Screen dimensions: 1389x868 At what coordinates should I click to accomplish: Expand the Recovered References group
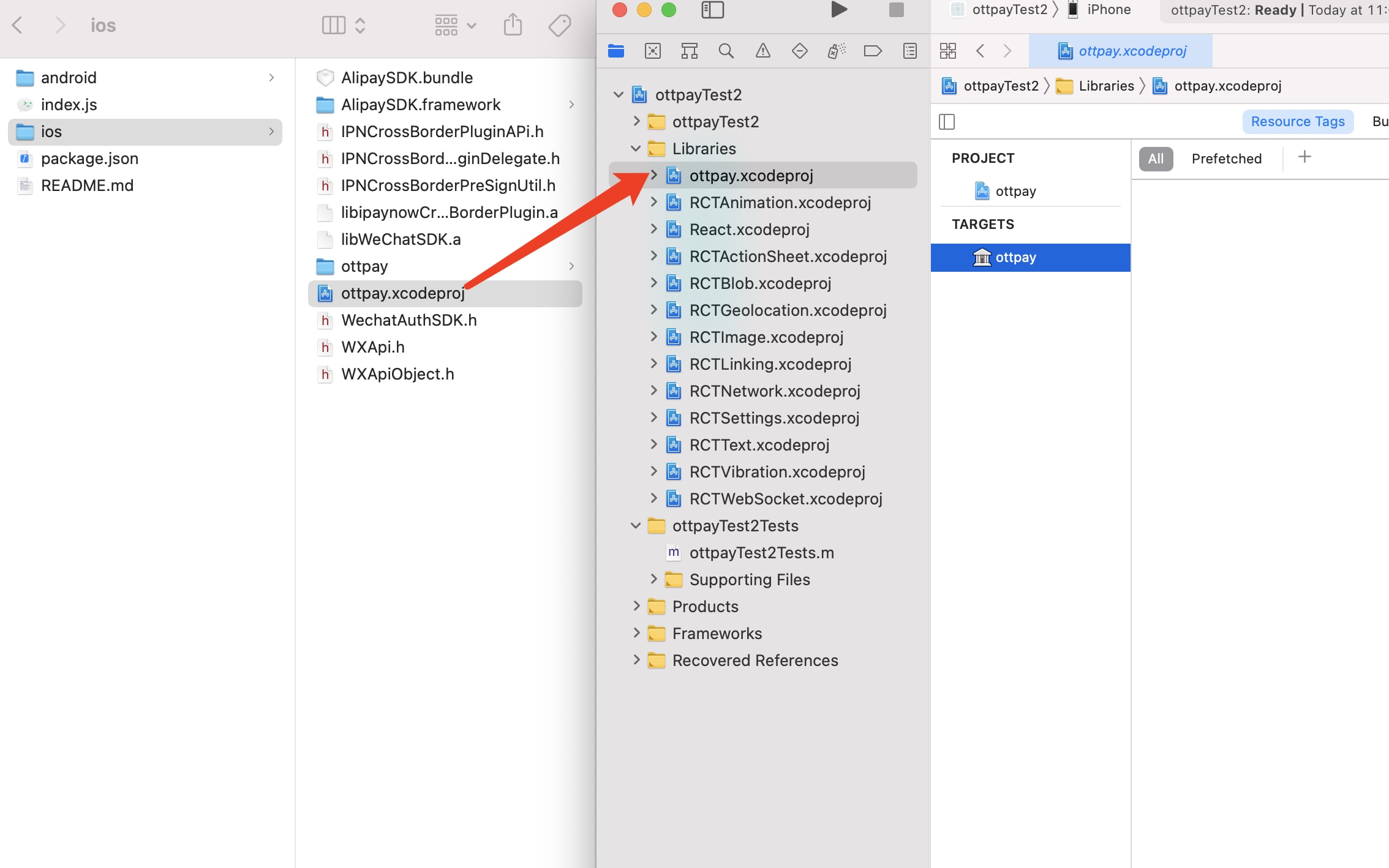click(636, 660)
